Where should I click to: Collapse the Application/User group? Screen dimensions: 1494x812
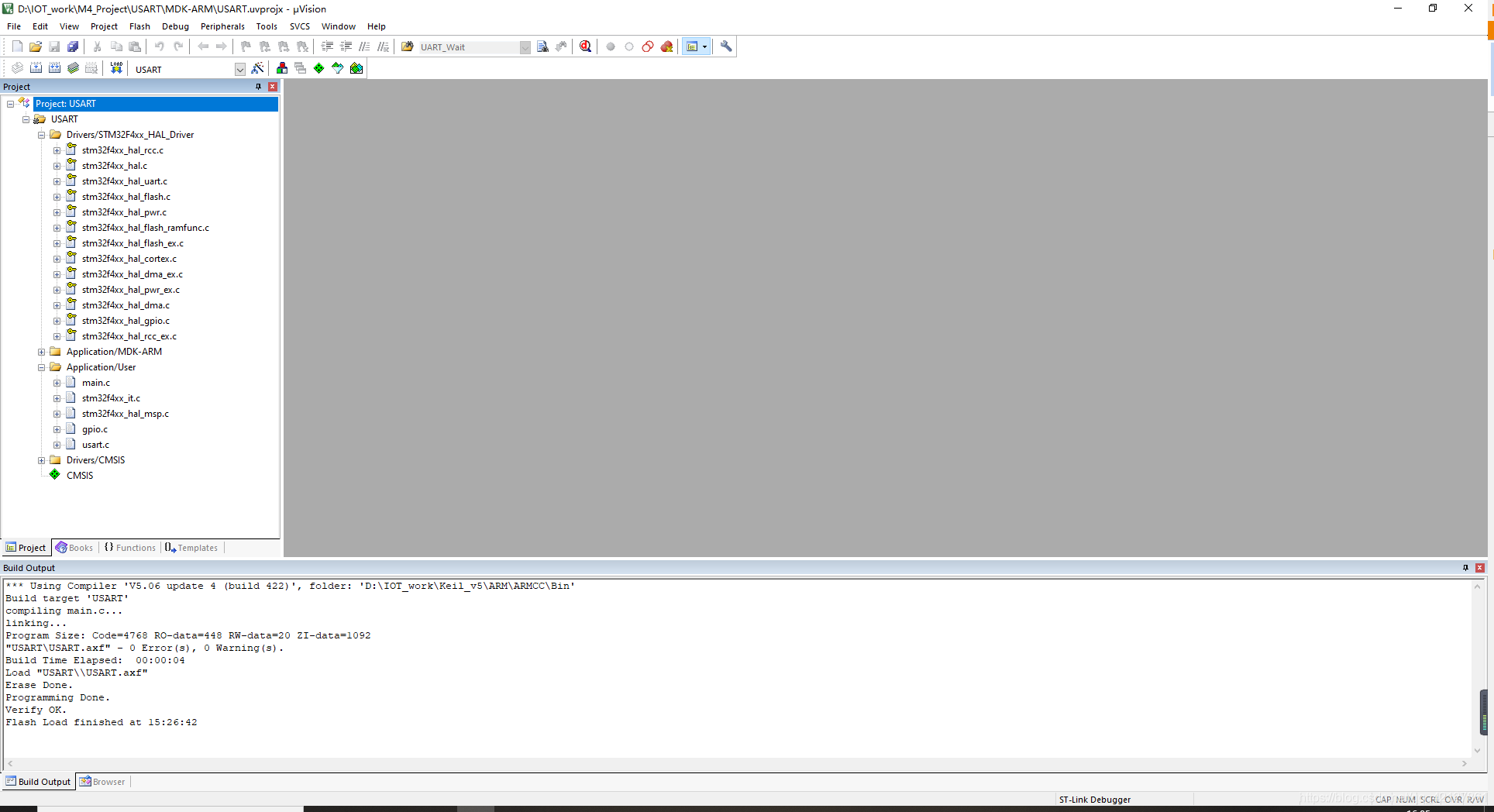tap(41, 367)
